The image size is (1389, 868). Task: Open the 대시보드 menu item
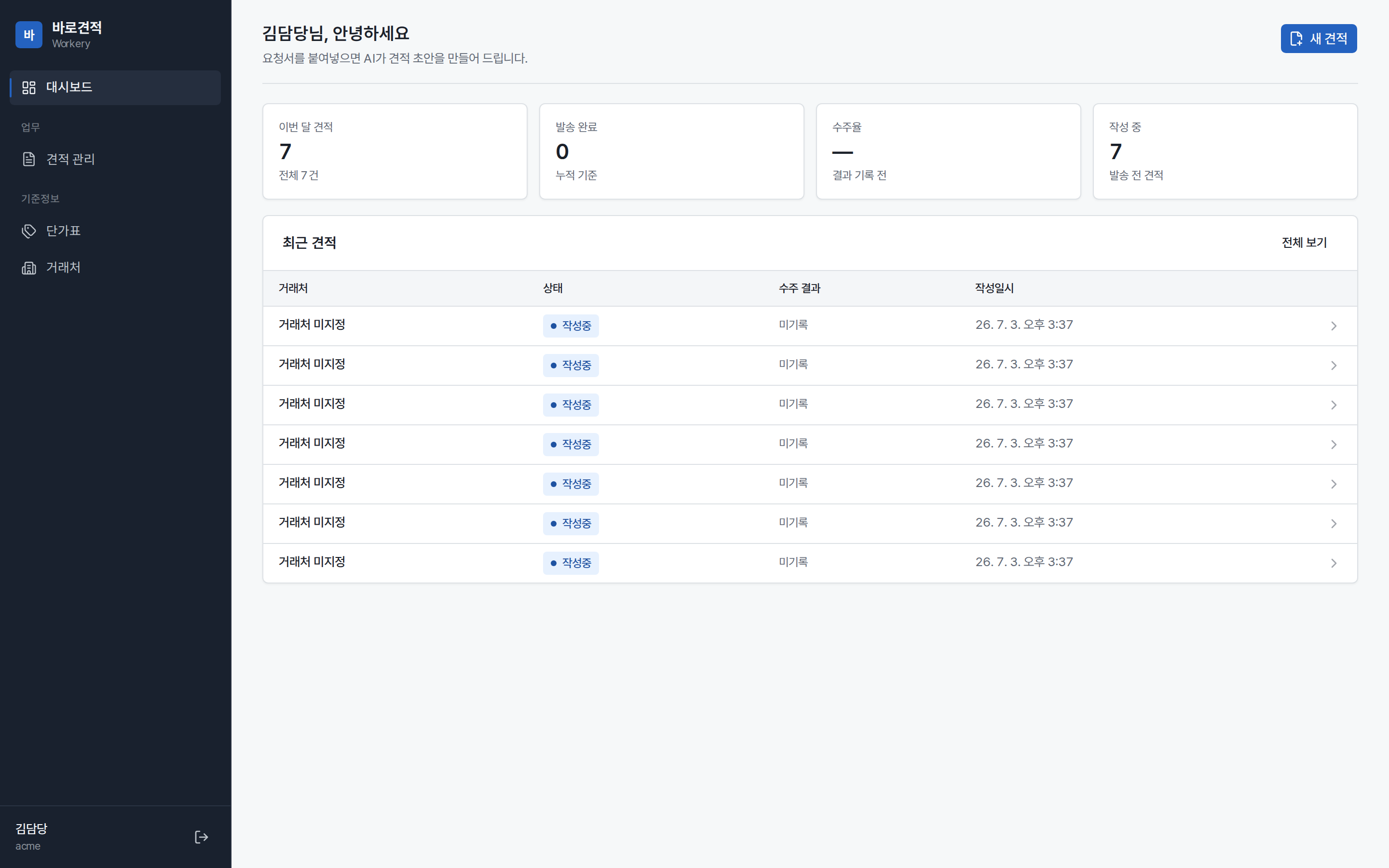click(115, 87)
